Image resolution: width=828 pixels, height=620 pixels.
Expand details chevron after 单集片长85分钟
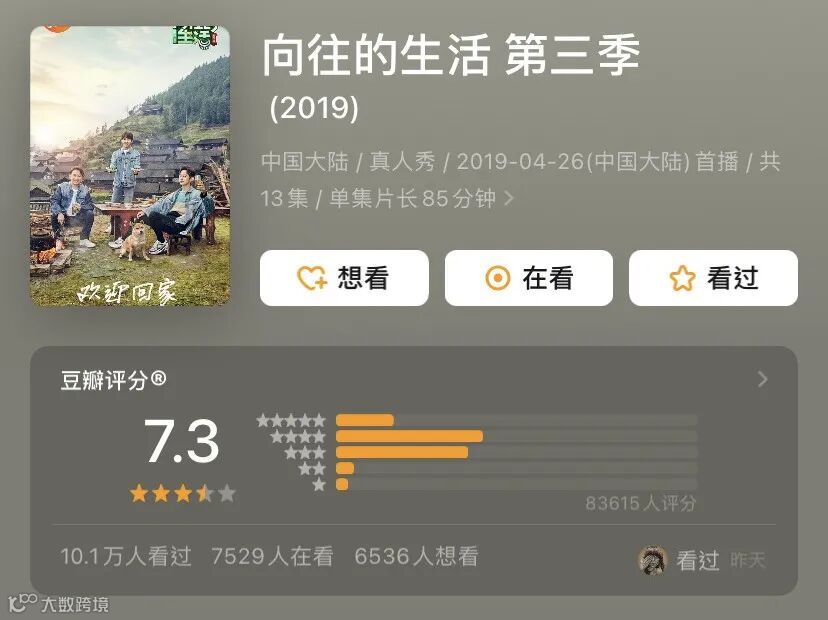[x=509, y=199]
